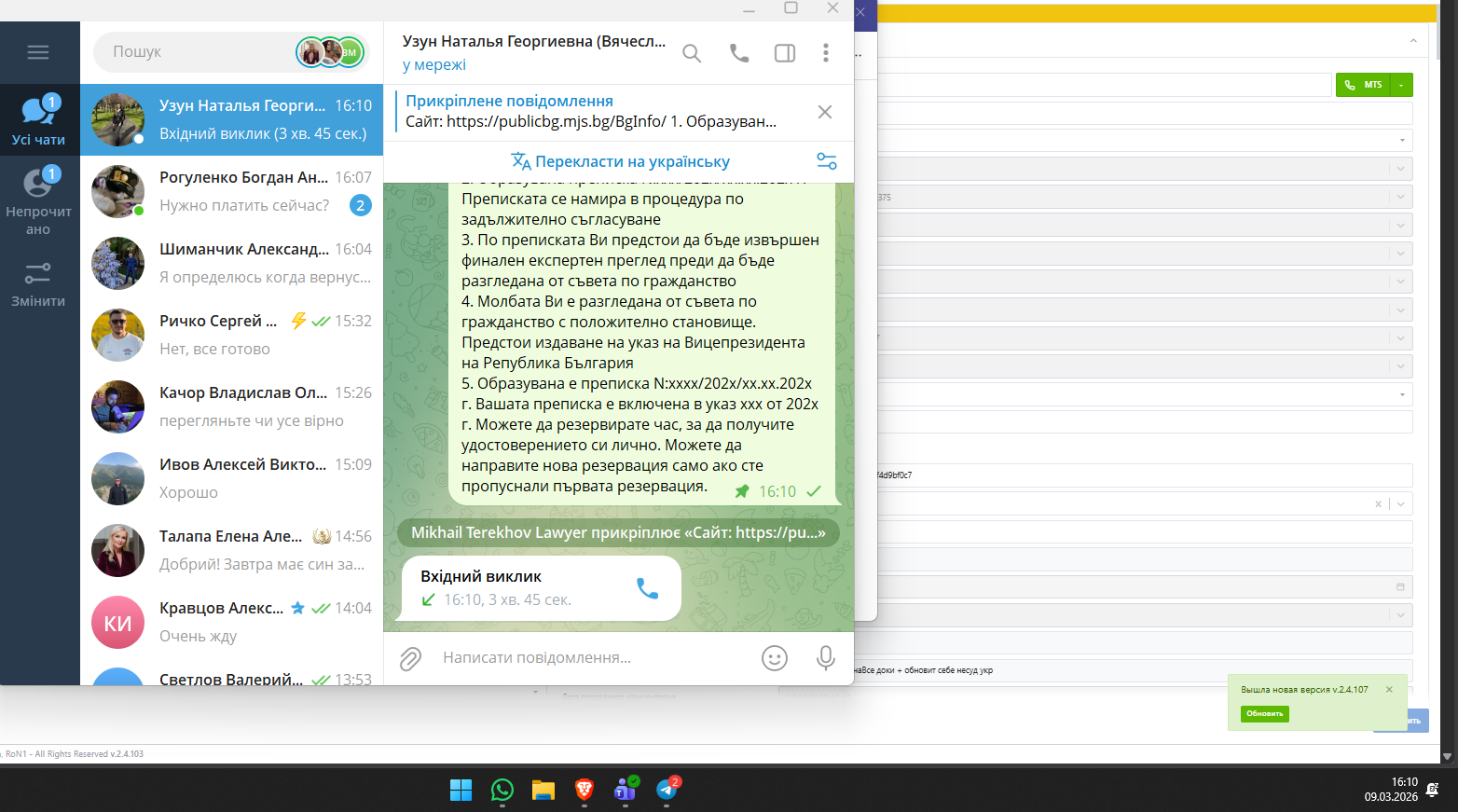The image size is (1458, 812).
Task: Open the emoji picker
Action: point(775,658)
